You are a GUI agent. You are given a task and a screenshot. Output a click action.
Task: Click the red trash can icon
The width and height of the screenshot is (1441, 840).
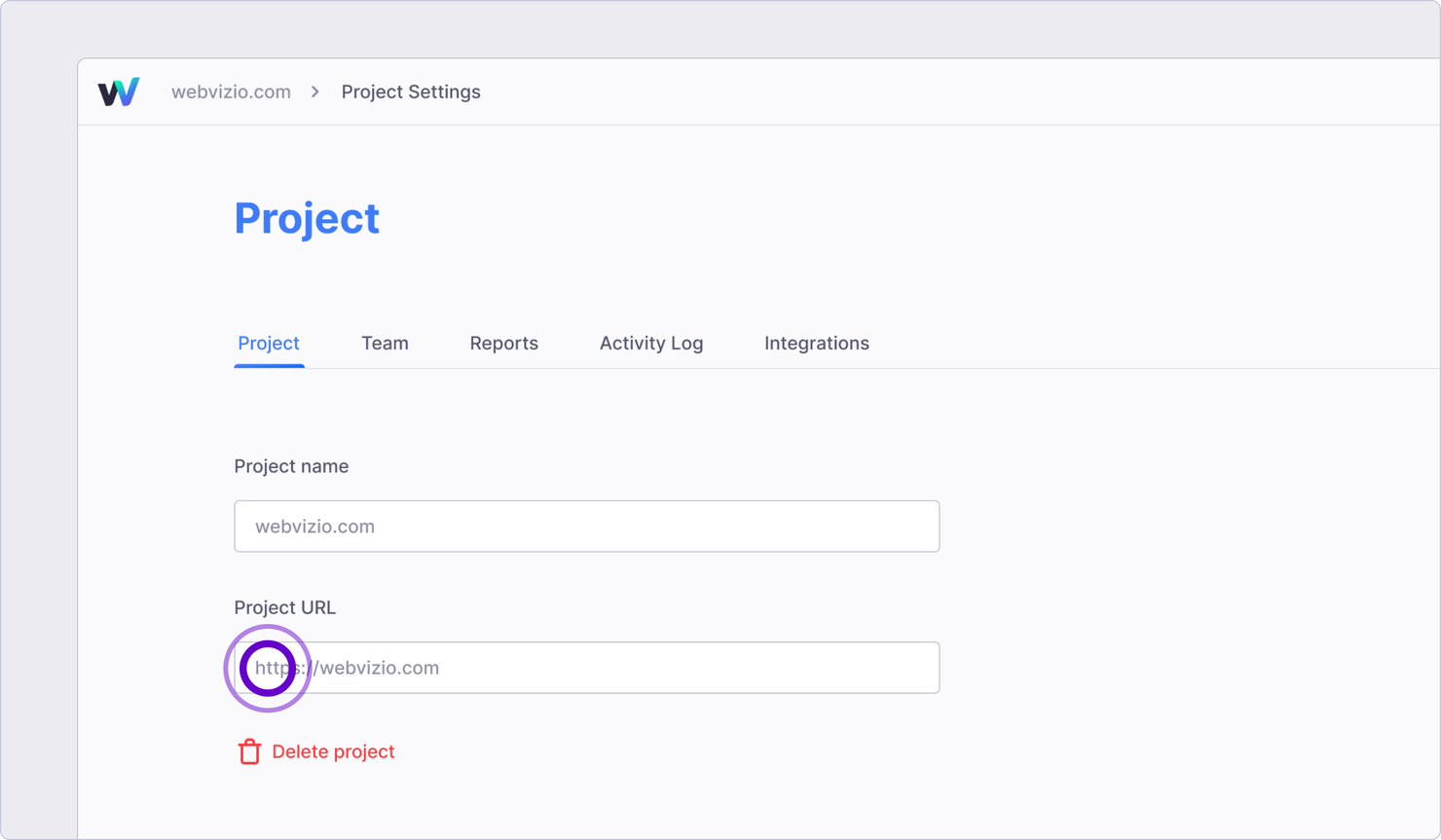pos(249,751)
